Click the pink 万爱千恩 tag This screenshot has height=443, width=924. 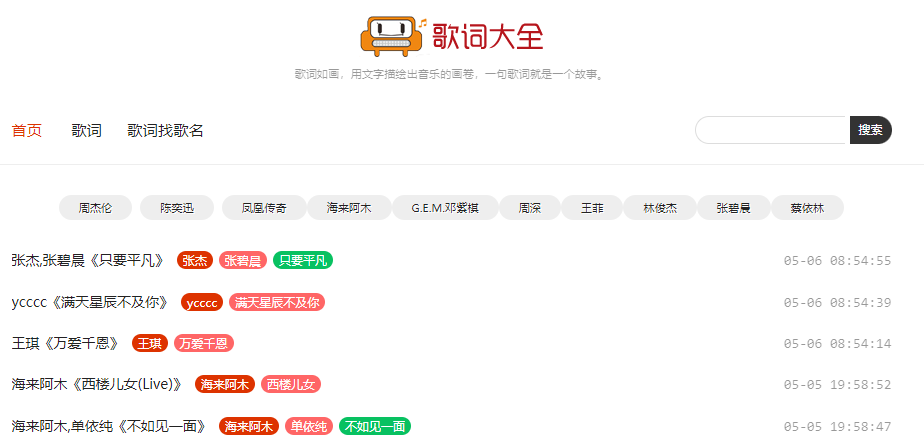point(204,343)
